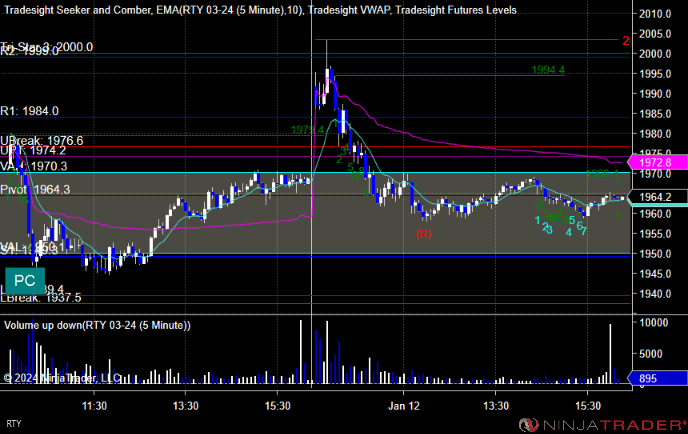Screen dimensions: 688x434
Task: Click the 1964.2 current price marker
Action: pyautogui.click(x=657, y=197)
